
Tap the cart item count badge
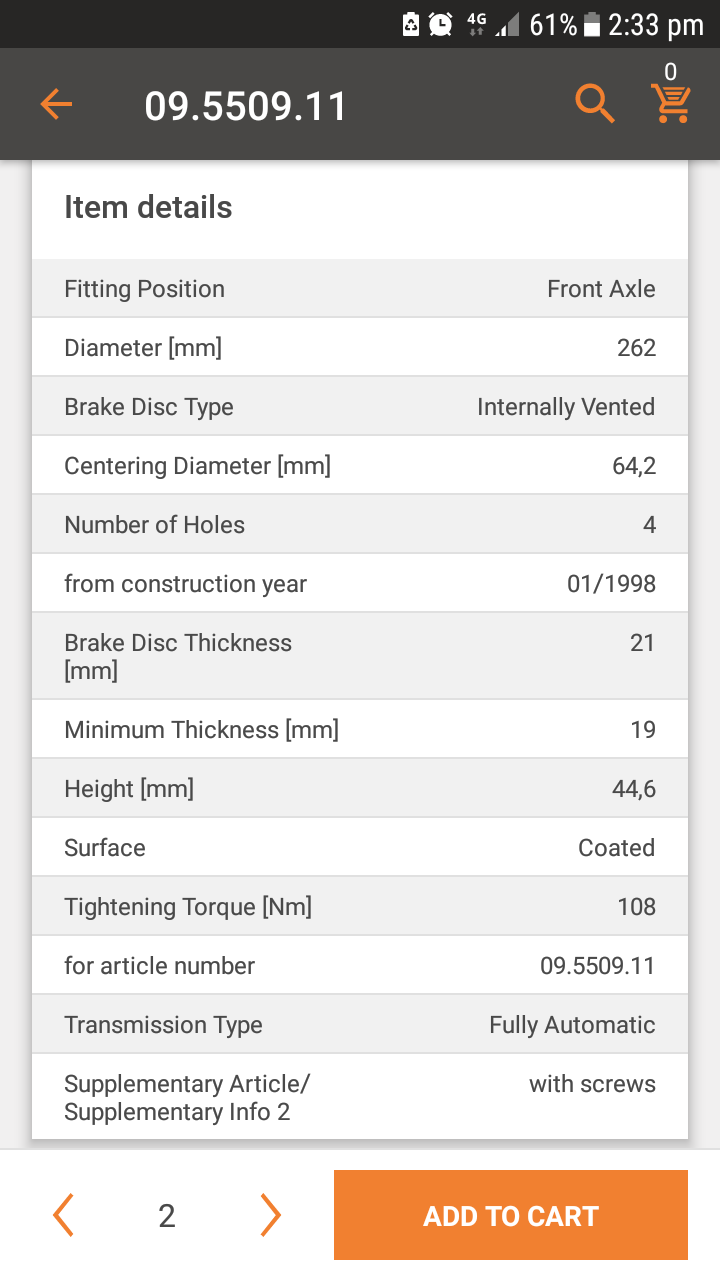tap(670, 71)
